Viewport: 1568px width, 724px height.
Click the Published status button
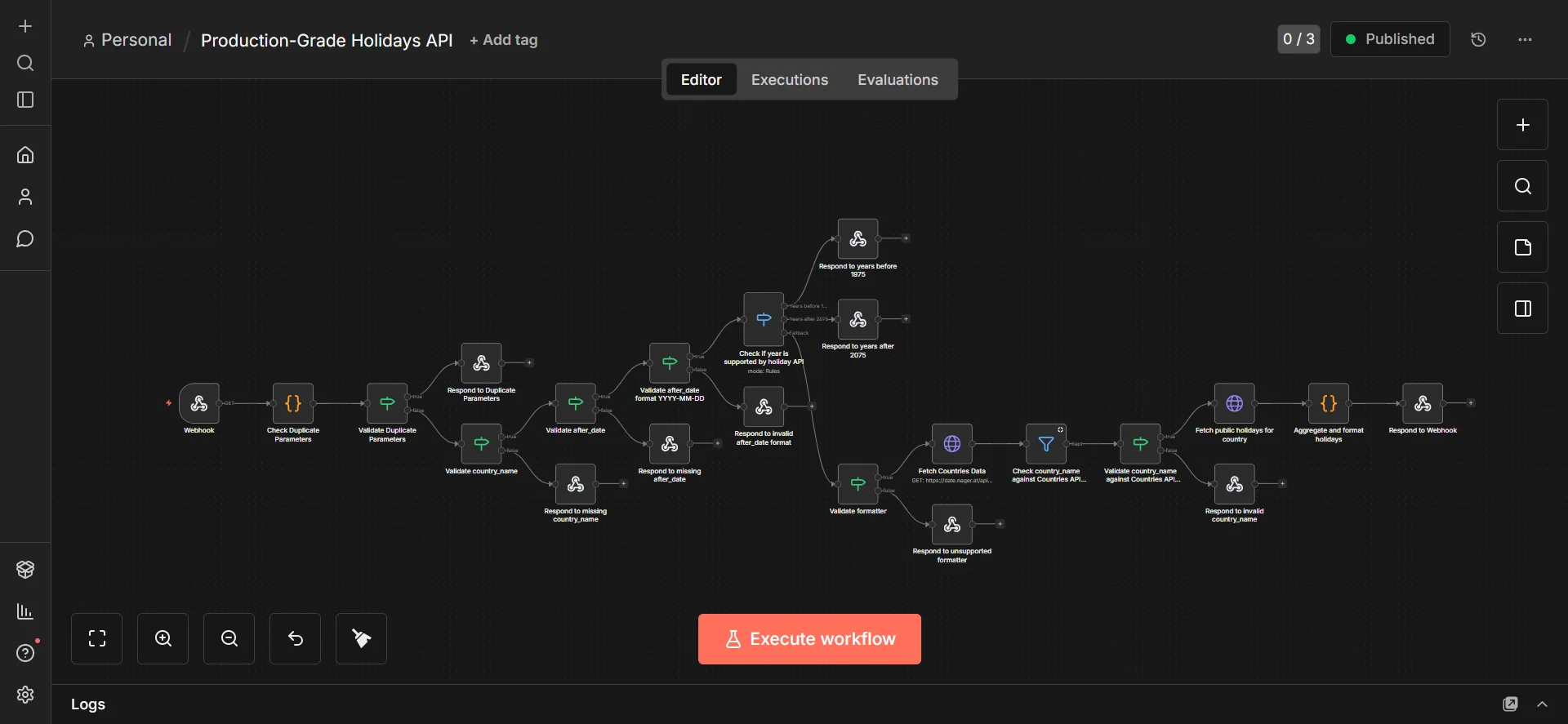(x=1390, y=39)
